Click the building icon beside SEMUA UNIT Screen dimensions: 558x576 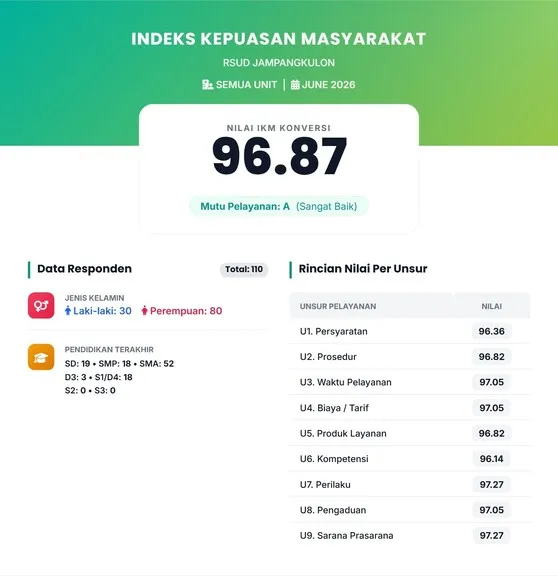tap(207, 85)
